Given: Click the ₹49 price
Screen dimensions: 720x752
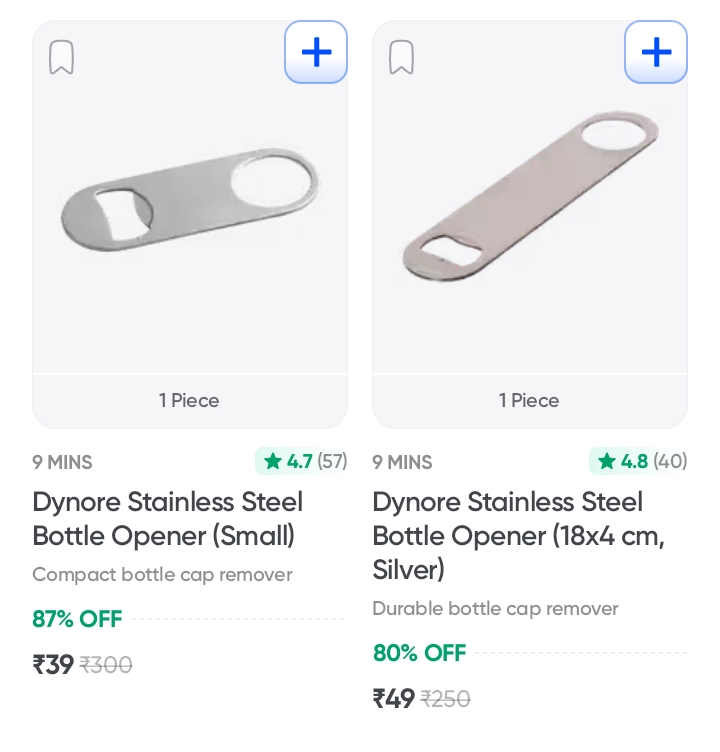Looking at the screenshot, I should point(394,699).
